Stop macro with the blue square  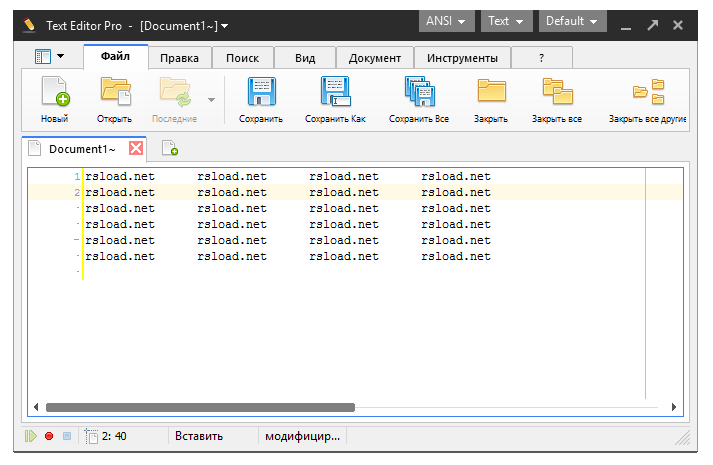pyautogui.click(x=67, y=436)
